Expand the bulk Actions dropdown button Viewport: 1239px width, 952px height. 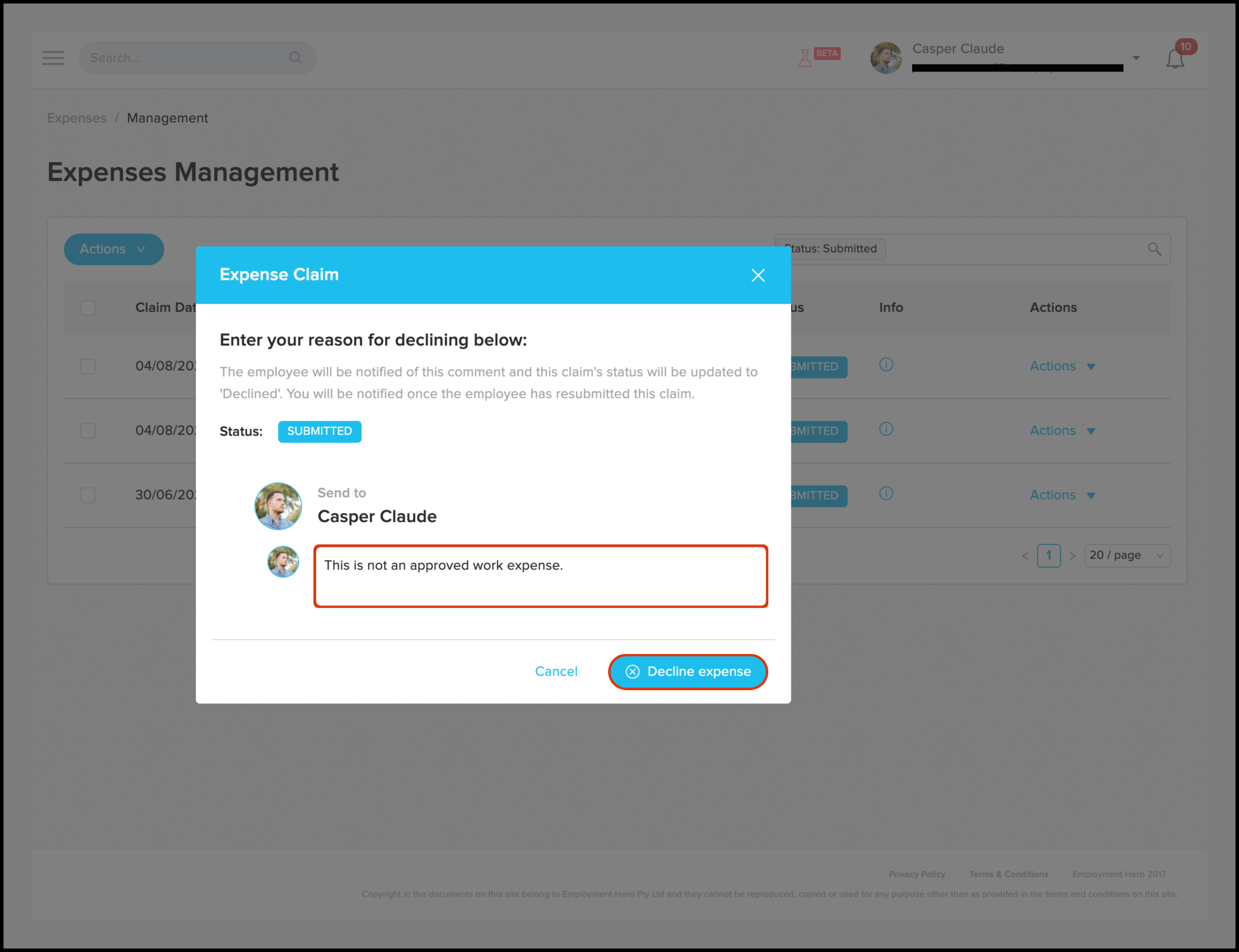(x=114, y=249)
